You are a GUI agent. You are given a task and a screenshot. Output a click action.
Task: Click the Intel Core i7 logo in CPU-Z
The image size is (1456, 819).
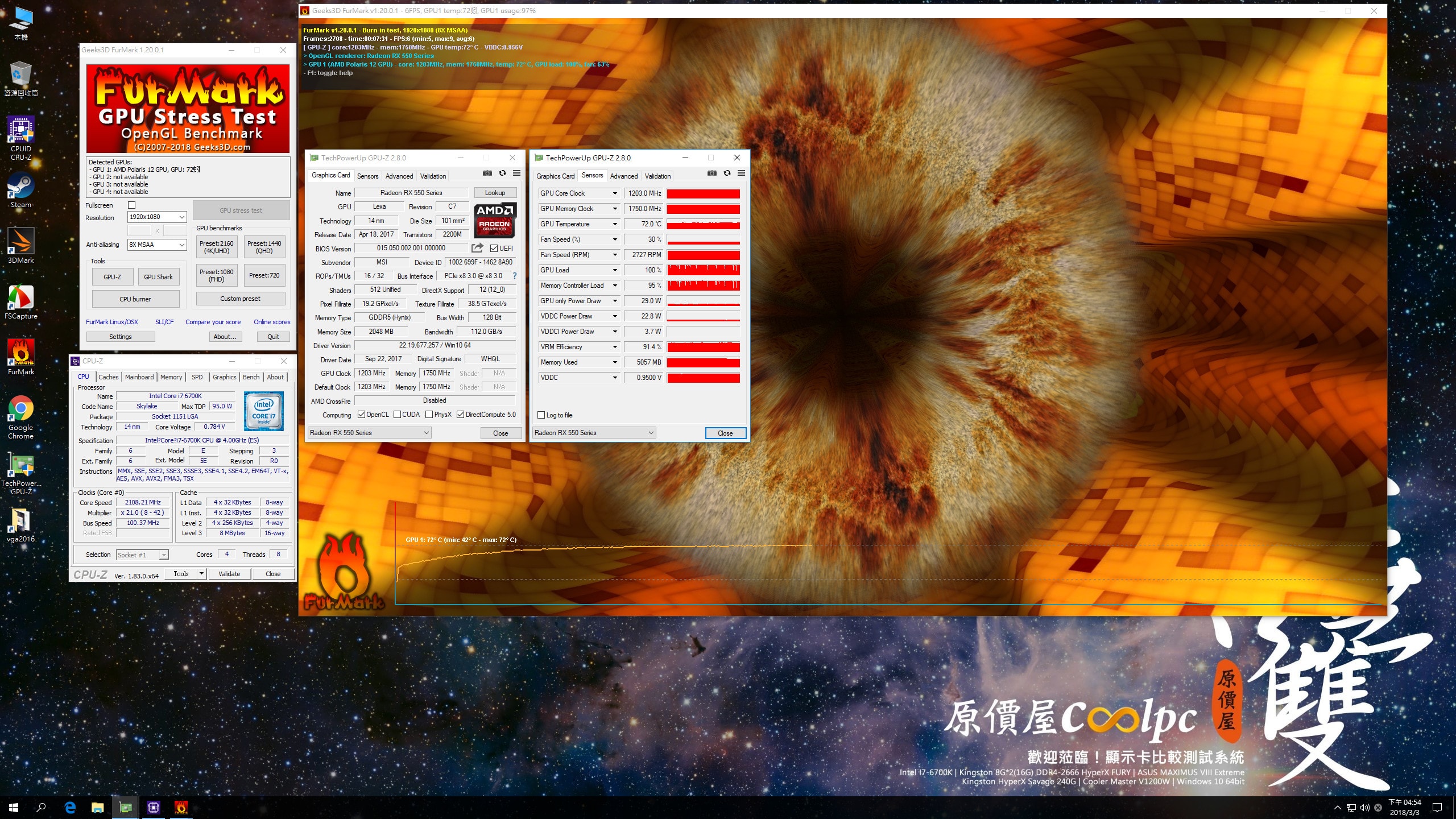(263, 411)
